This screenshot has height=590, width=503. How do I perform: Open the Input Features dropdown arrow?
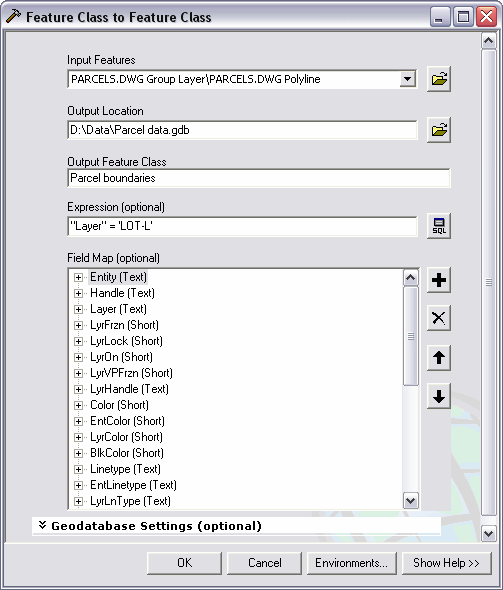[x=407, y=79]
